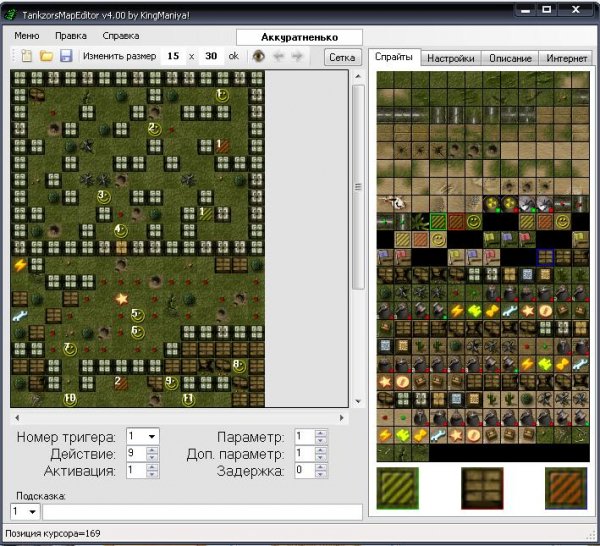Pick the blue-bordered brick wall sprite in palette
Screen dimensions: 600x546
(x=545, y=258)
